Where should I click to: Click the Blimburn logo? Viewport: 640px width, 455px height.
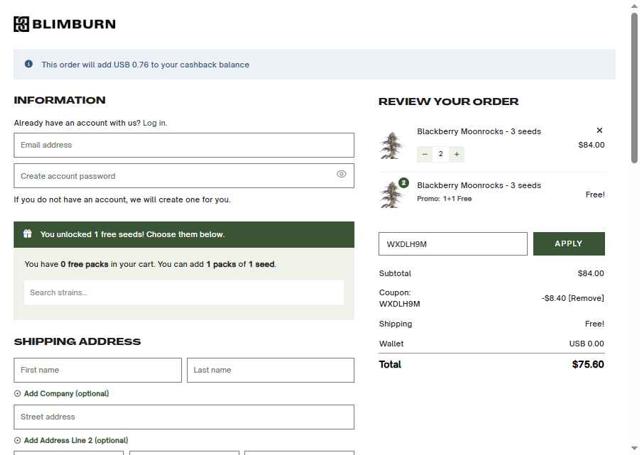coord(64,24)
